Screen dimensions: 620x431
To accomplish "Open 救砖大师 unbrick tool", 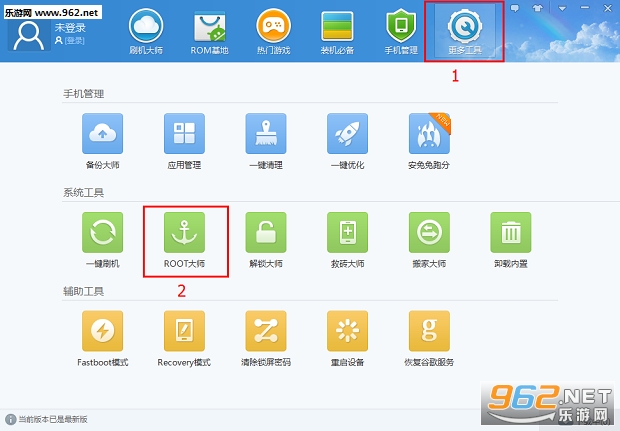I will [x=347, y=233].
